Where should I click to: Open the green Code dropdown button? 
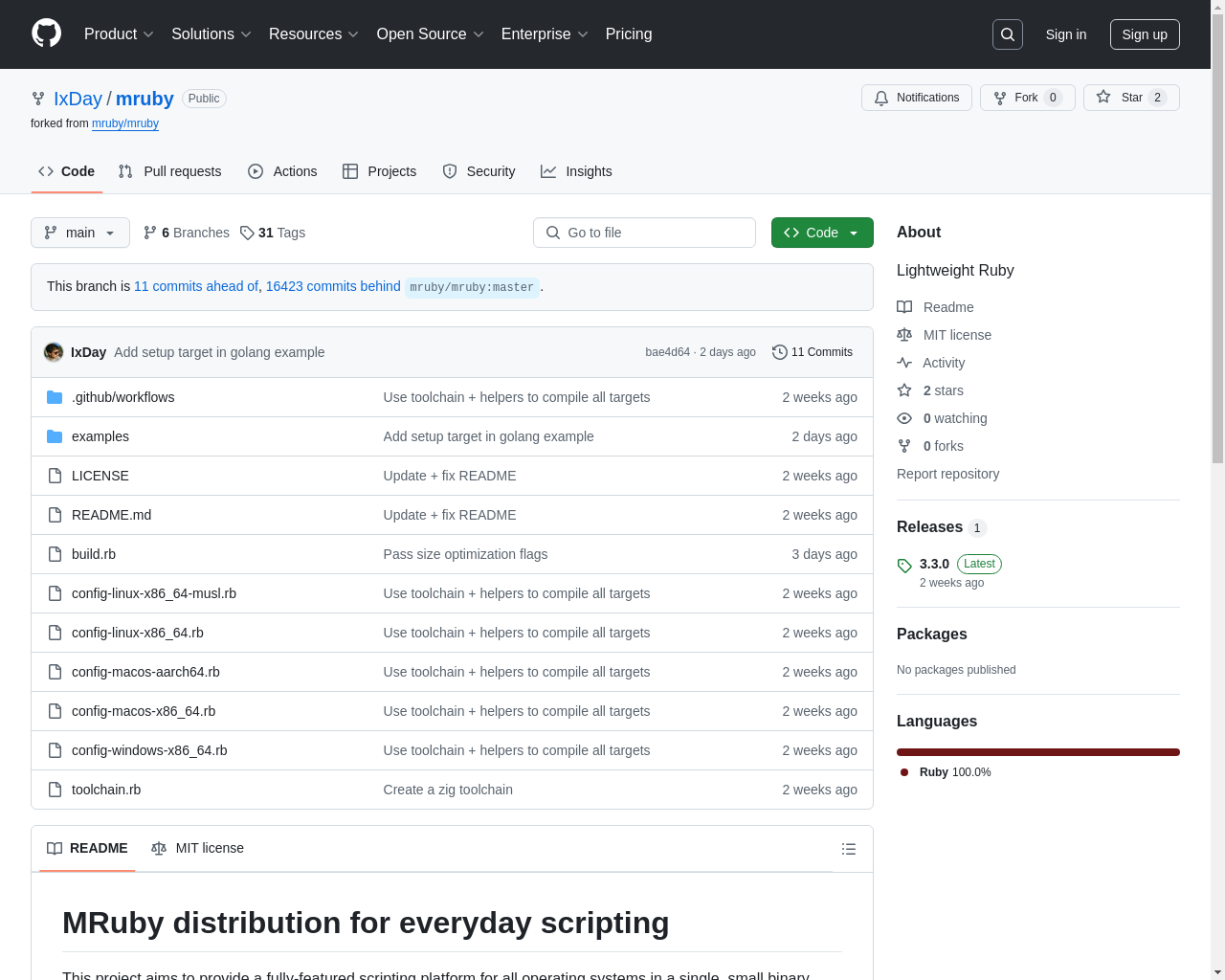pyautogui.click(x=822, y=233)
